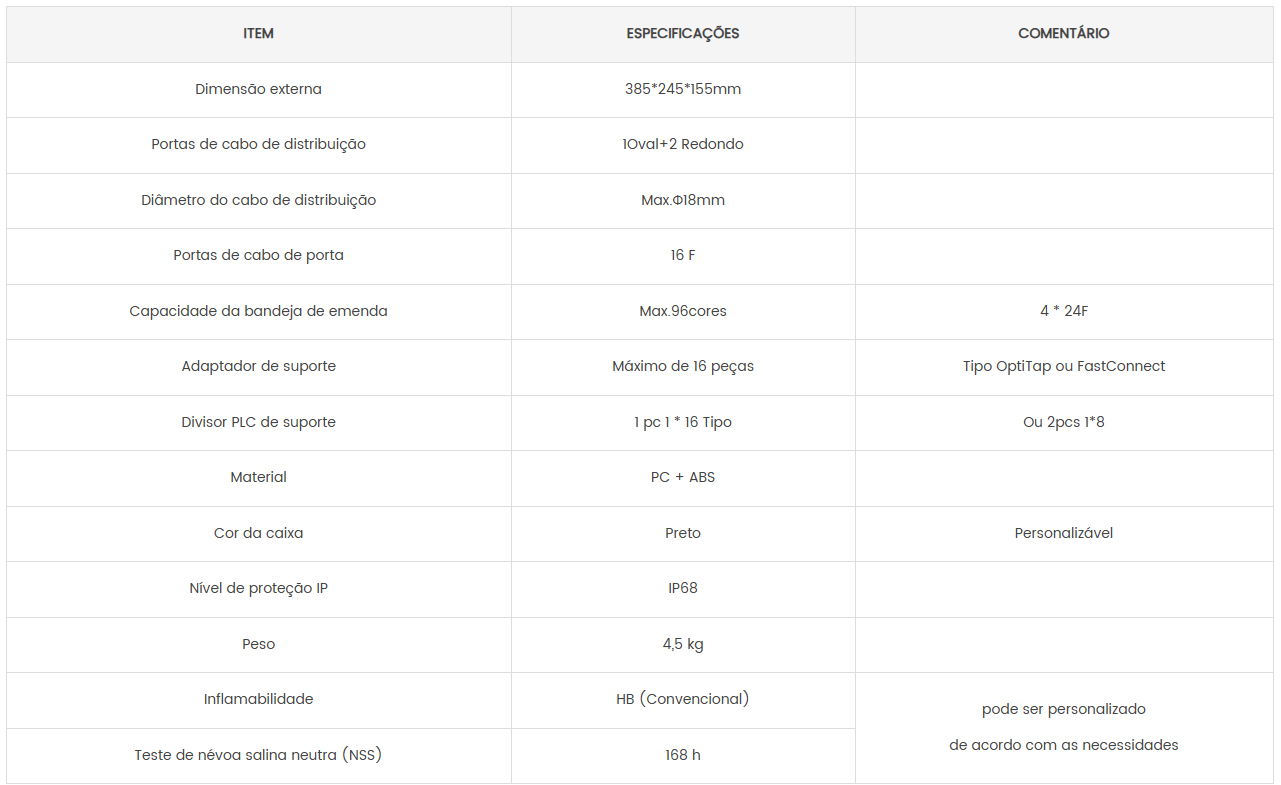Viewport: 1281px width, 785px height.
Task: Click the 'Máximo de 16 peças' cell
Action: coord(683,366)
